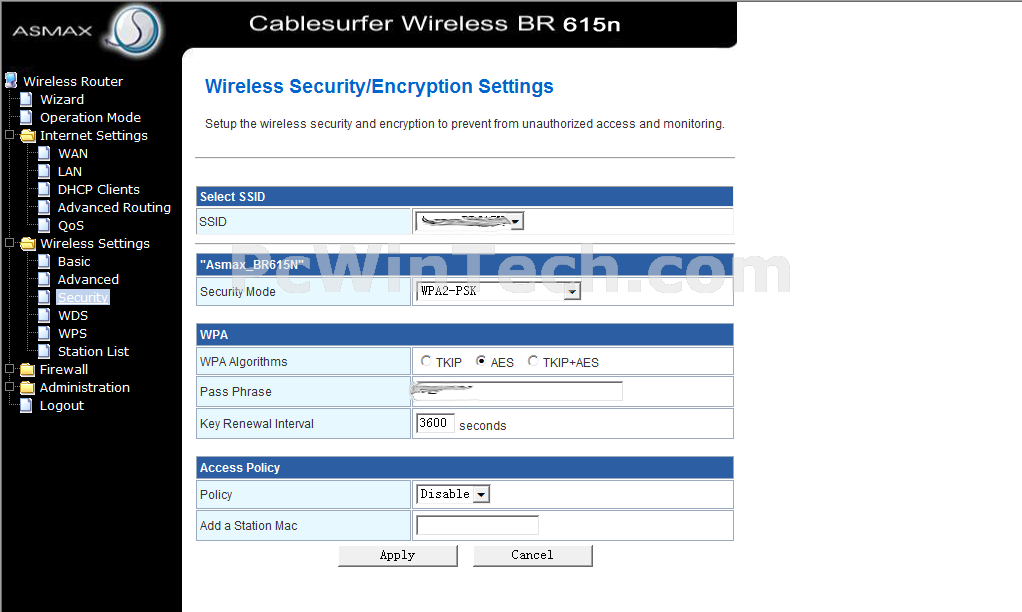Select the TKIP+AES radio button
The width and height of the screenshot is (1022, 612).
[533, 360]
